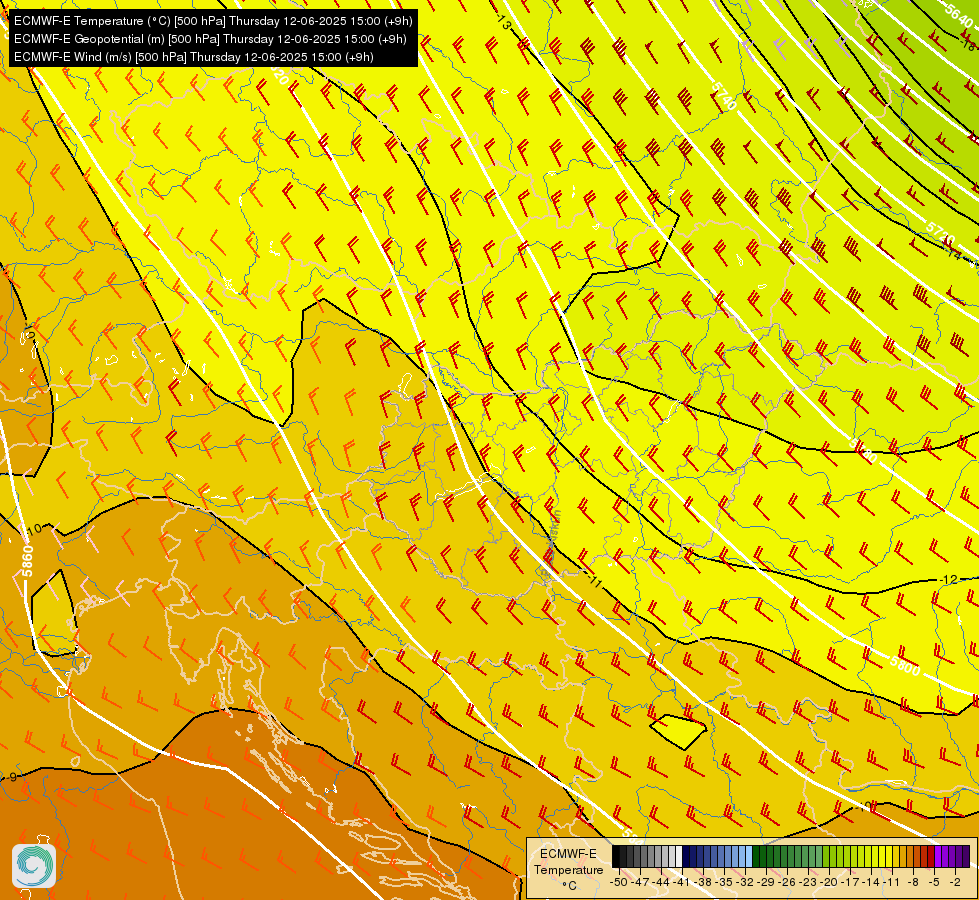Select legend value -11
Image resolution: width=979 pixels, height=900 pixels.
893,882
